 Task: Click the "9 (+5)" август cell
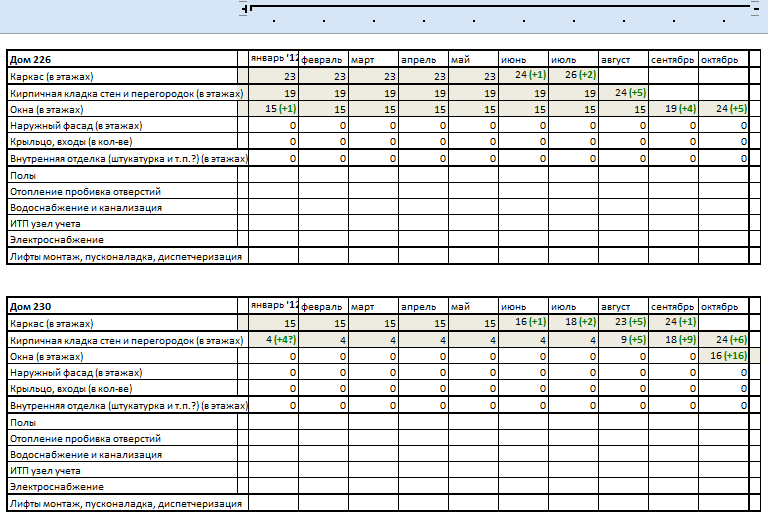[x=623, y=340]
